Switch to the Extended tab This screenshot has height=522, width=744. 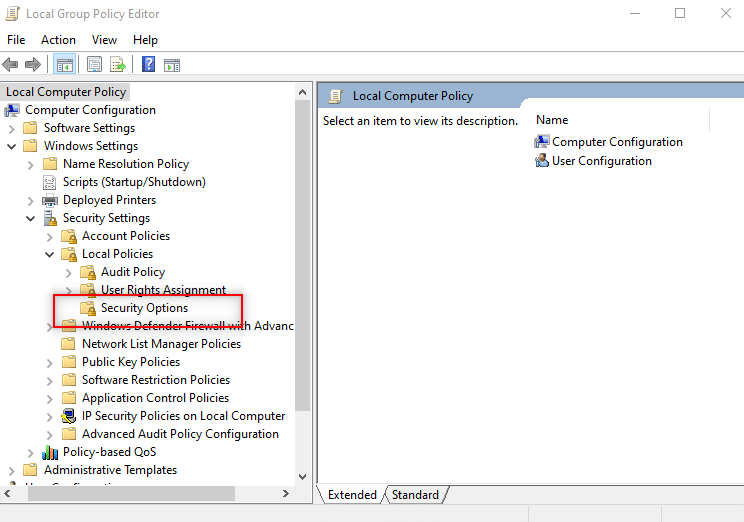(x=352, y=495)
